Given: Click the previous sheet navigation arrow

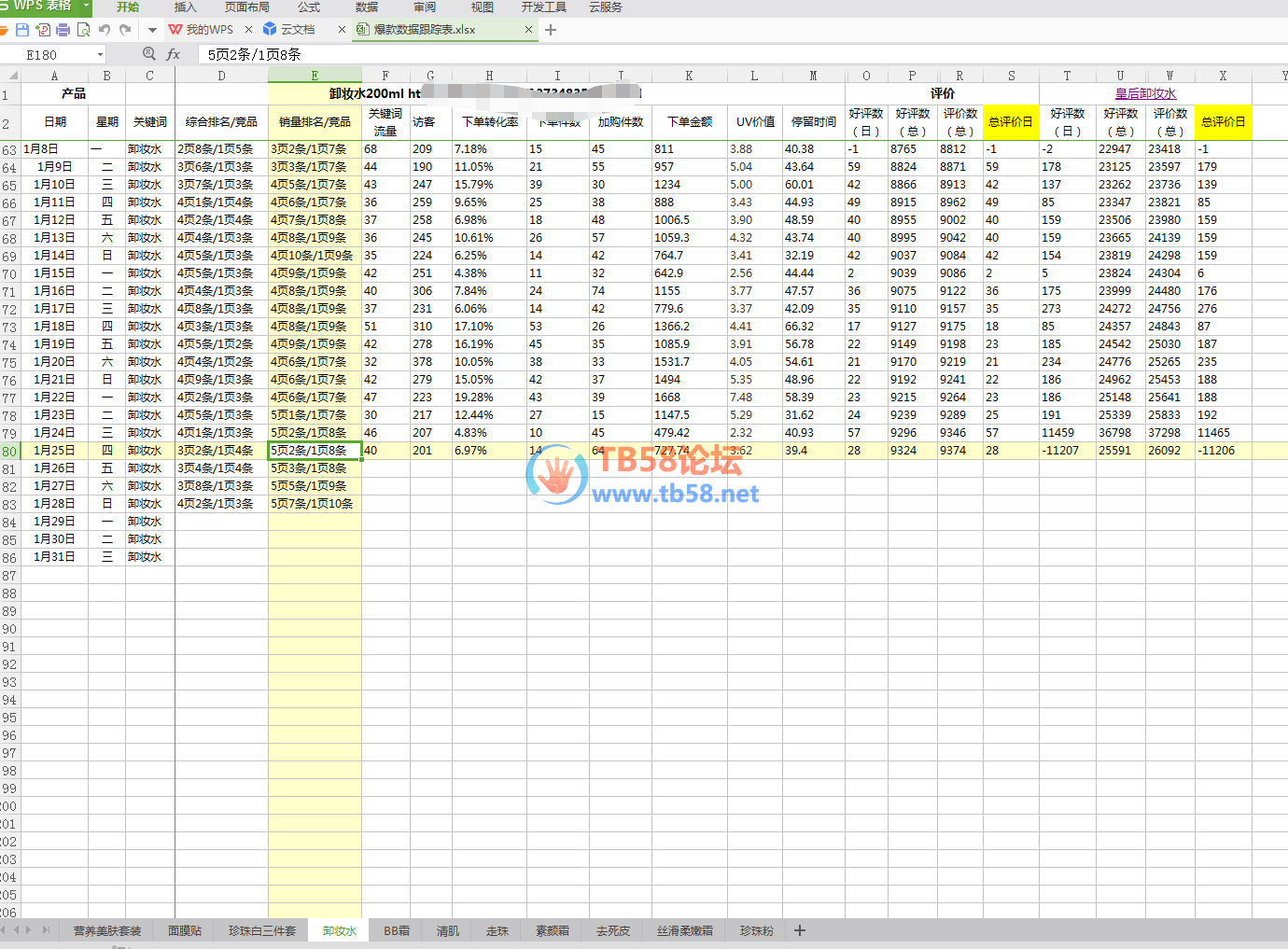Looking at the screenshot, I should point(17,929).
